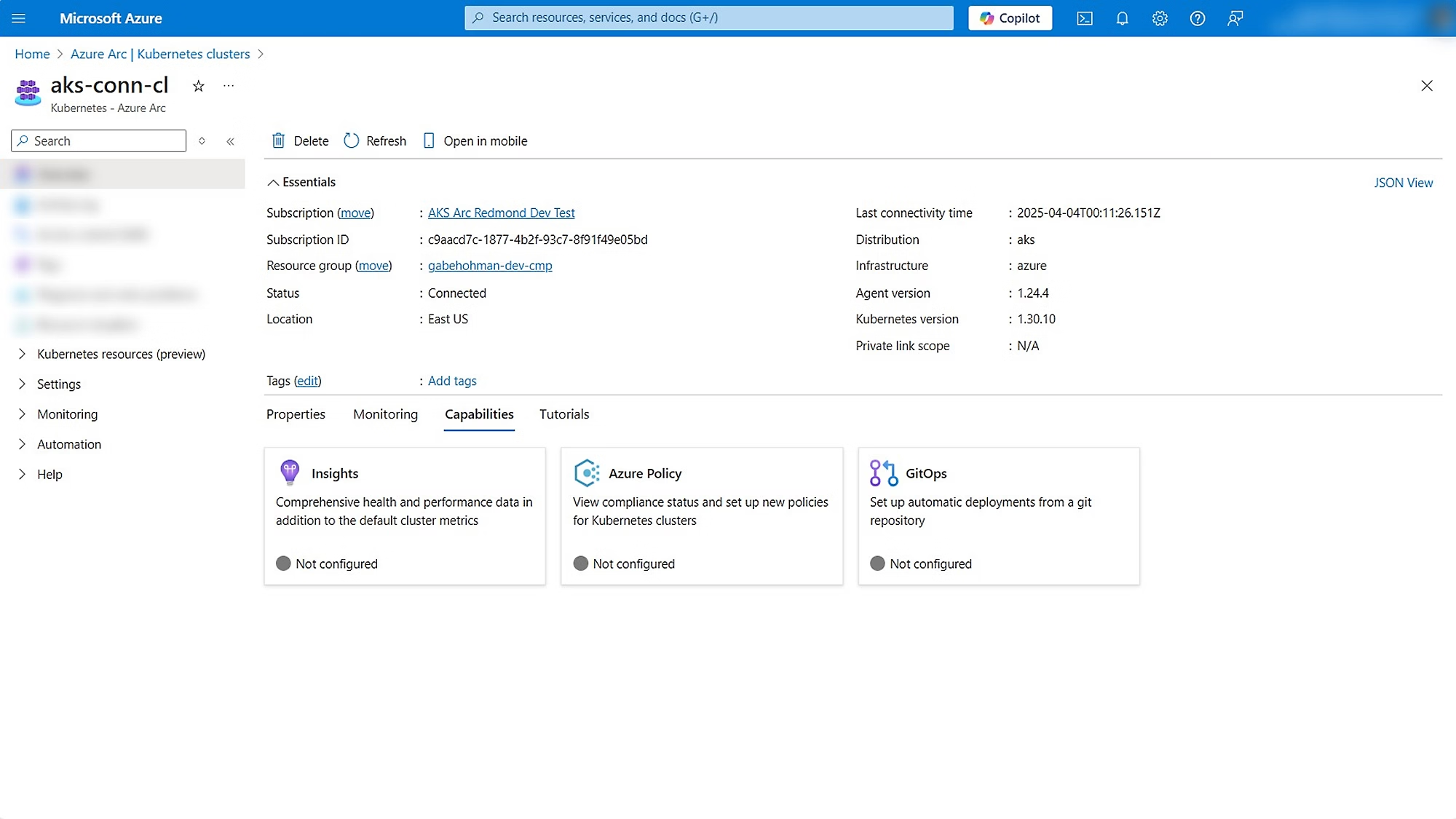The height and width of the screenshot is (819, 1456).
Task: Click the subscription move link
Action: pyautogui.click(x=355, y=213)
